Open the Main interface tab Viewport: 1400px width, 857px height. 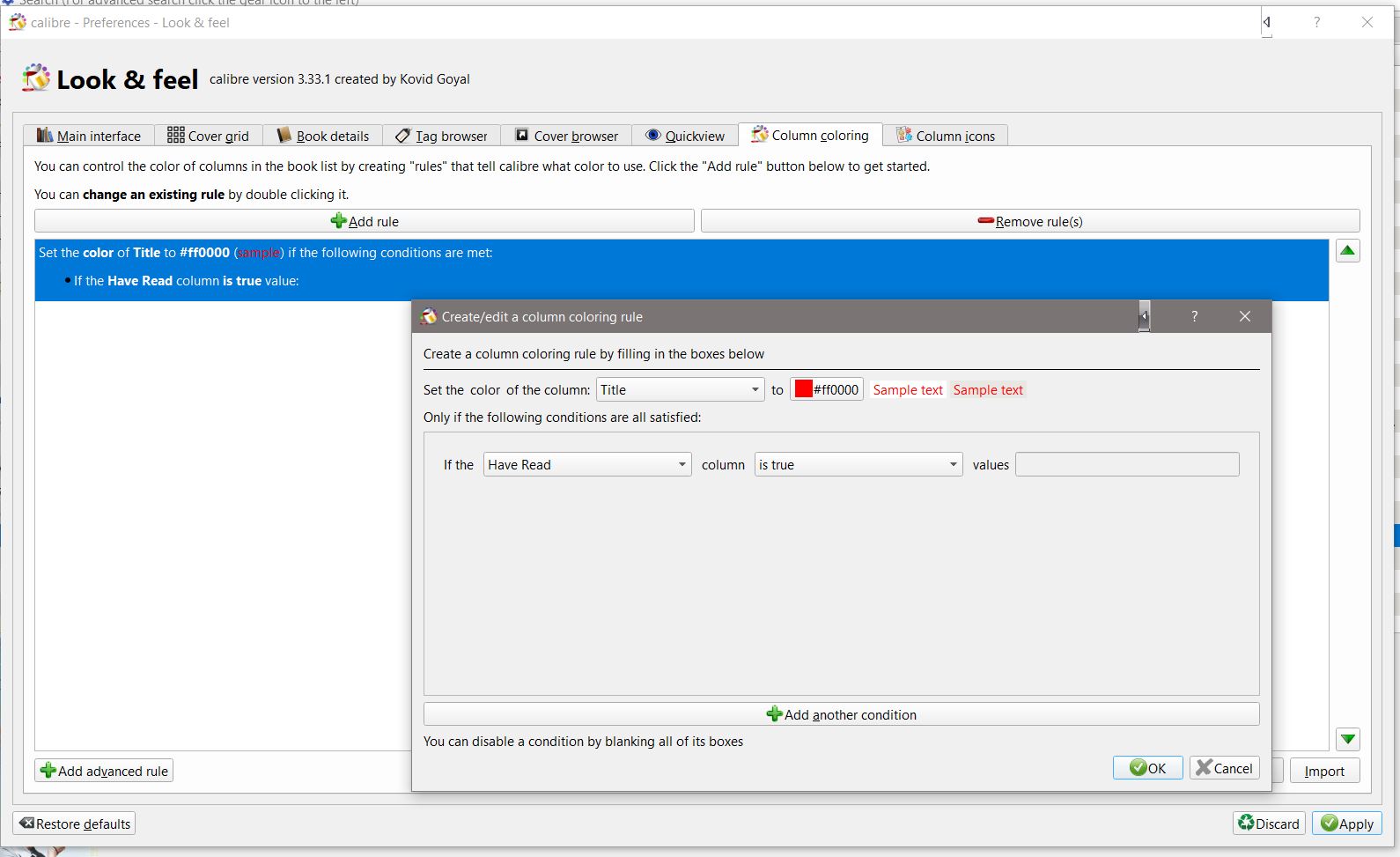(89, 136)
